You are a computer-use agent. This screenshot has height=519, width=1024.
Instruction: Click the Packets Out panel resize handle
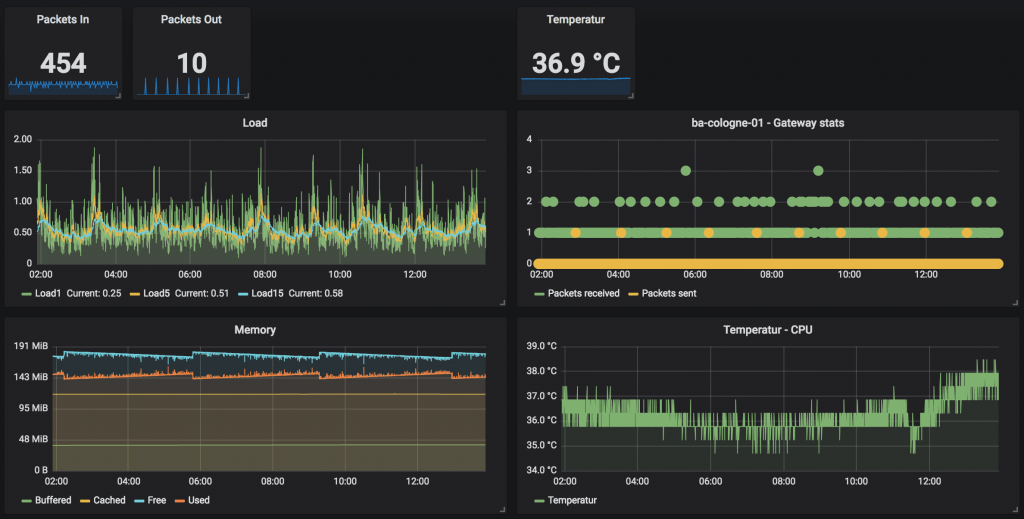click(x=246, y=97)
